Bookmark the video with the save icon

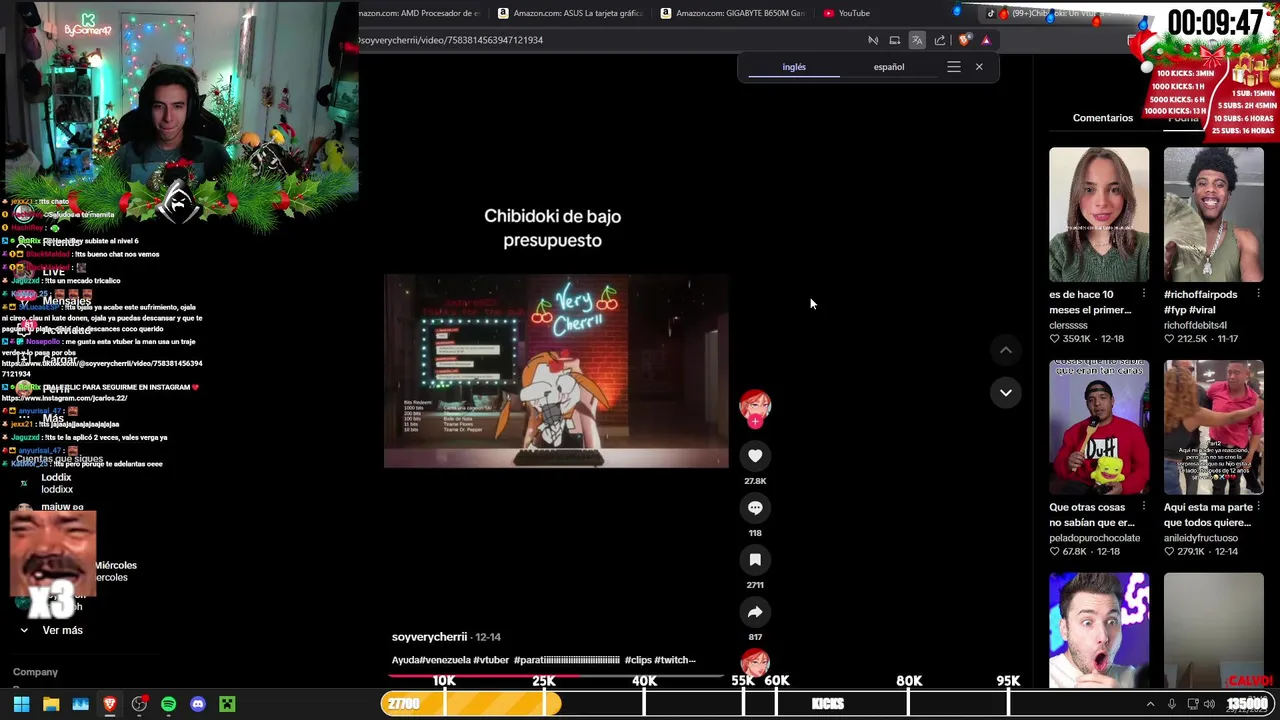[755, 560]
